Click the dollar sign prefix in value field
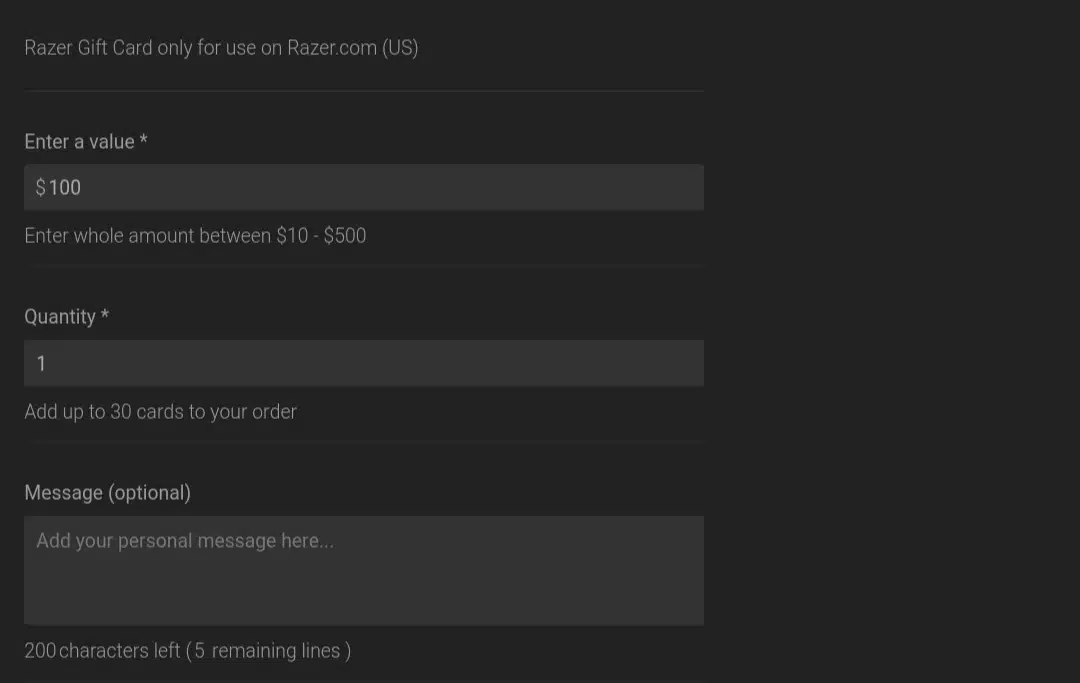Image resolution: width=1080 pixels, height=683 pixels. 41,187
